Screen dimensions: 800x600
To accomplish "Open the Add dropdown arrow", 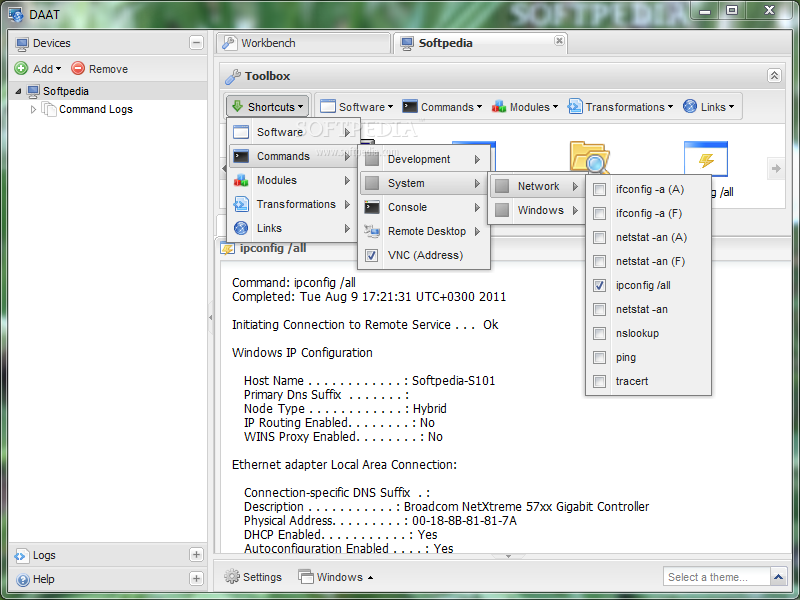I will coord(59,68).
